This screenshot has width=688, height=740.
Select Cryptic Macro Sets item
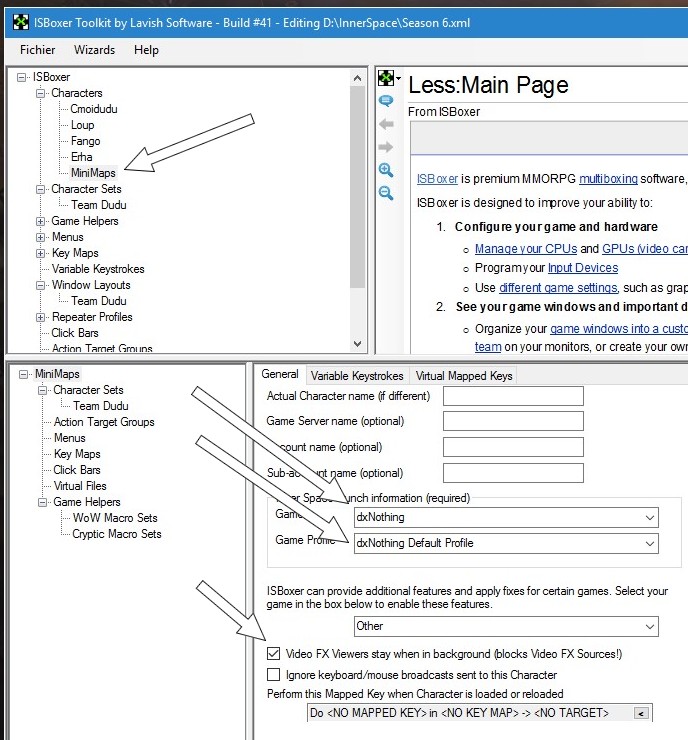point(117,534)
